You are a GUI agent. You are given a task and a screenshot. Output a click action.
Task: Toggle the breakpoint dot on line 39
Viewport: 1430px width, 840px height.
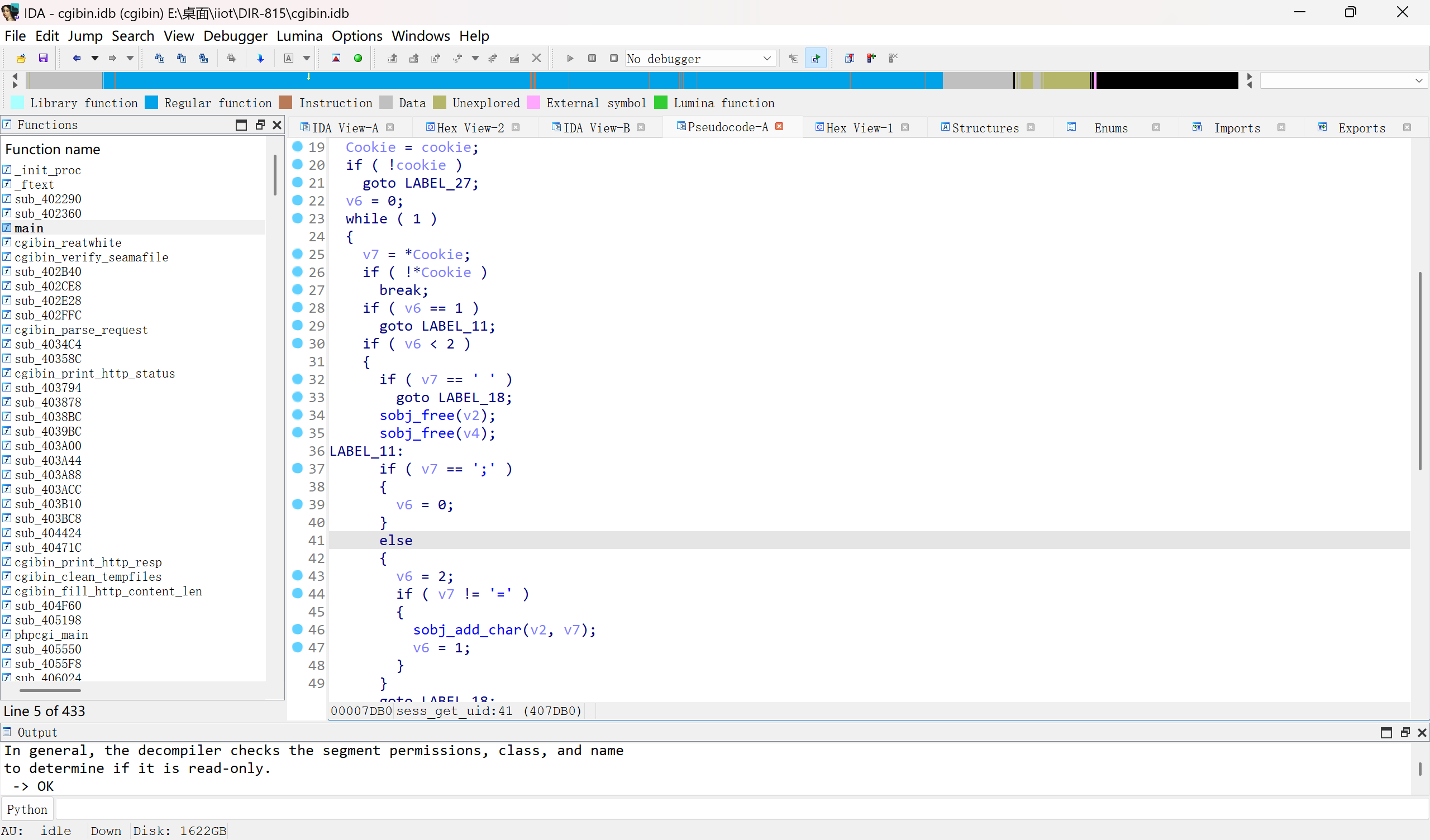pyautogui.click(x=297, y=504)
